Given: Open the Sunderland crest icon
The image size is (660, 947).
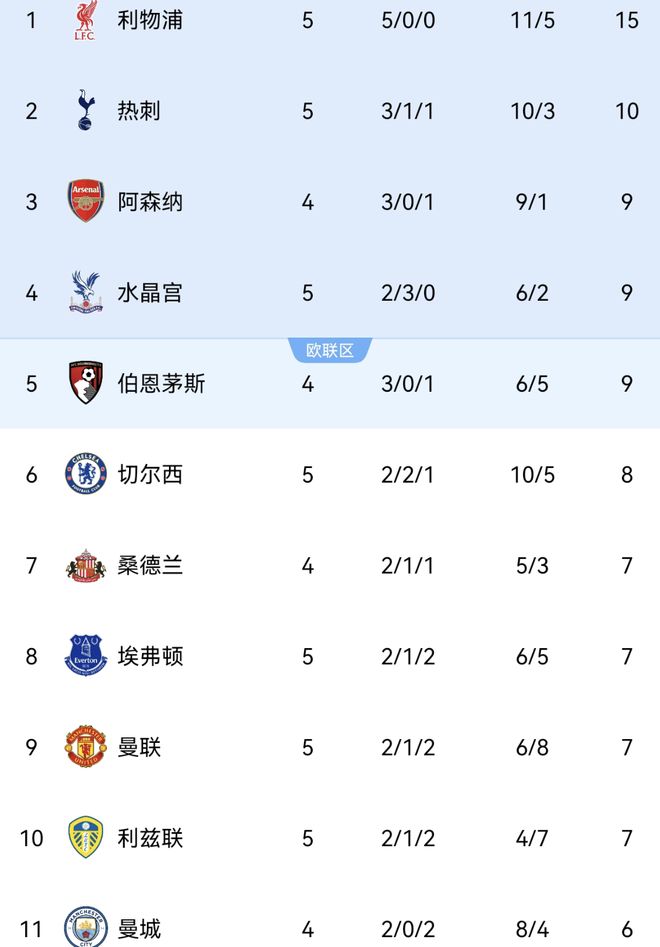Looking at the screenshot, I should (85, 565).
